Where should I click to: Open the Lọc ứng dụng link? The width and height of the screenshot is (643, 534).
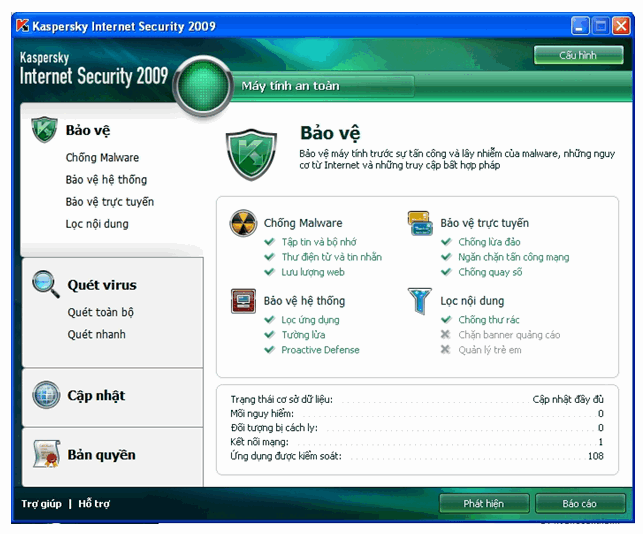coord(310,320)
